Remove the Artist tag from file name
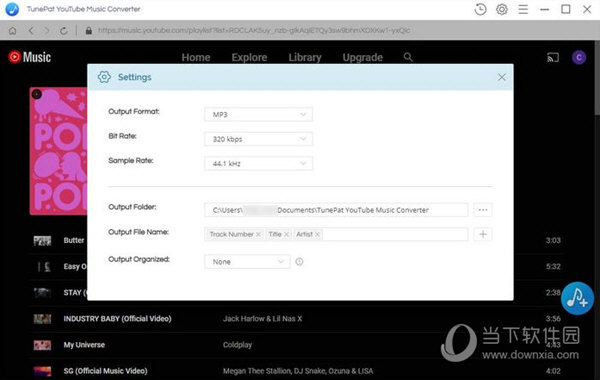The height and width of the screenshot is (380, 600). (x=317, y=234)
